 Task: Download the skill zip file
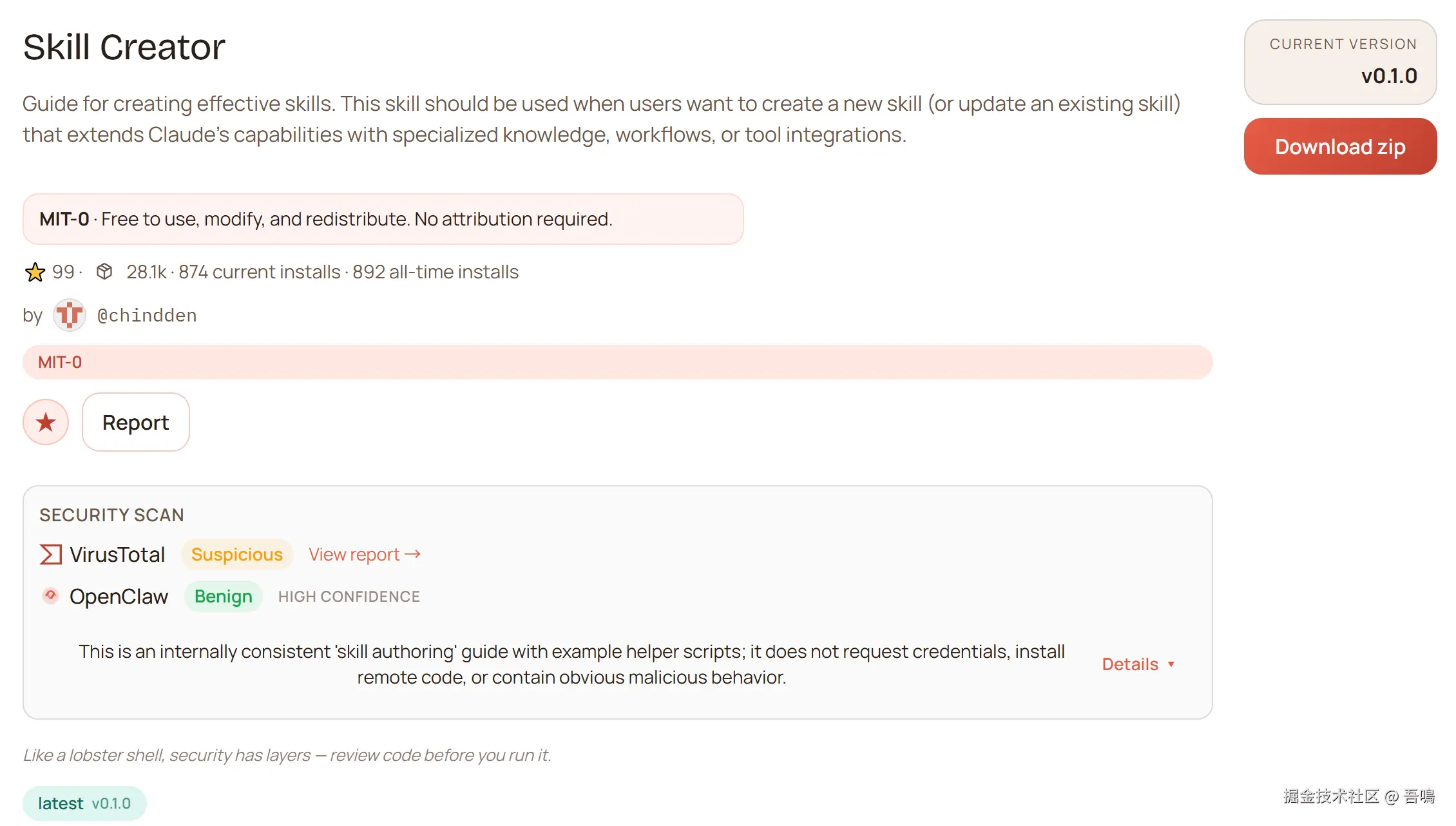[1340, 147]
